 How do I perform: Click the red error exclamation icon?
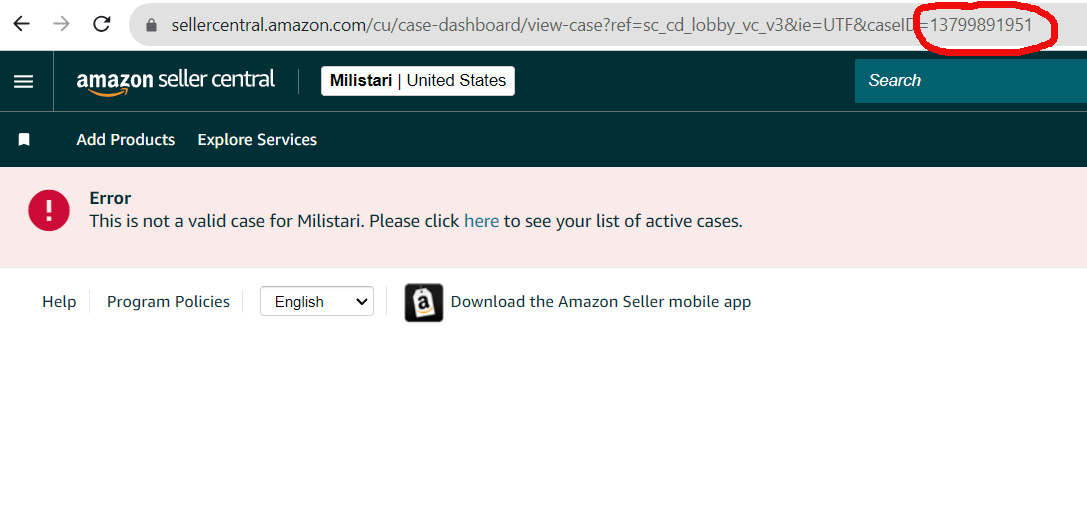(x=49, y=210)
